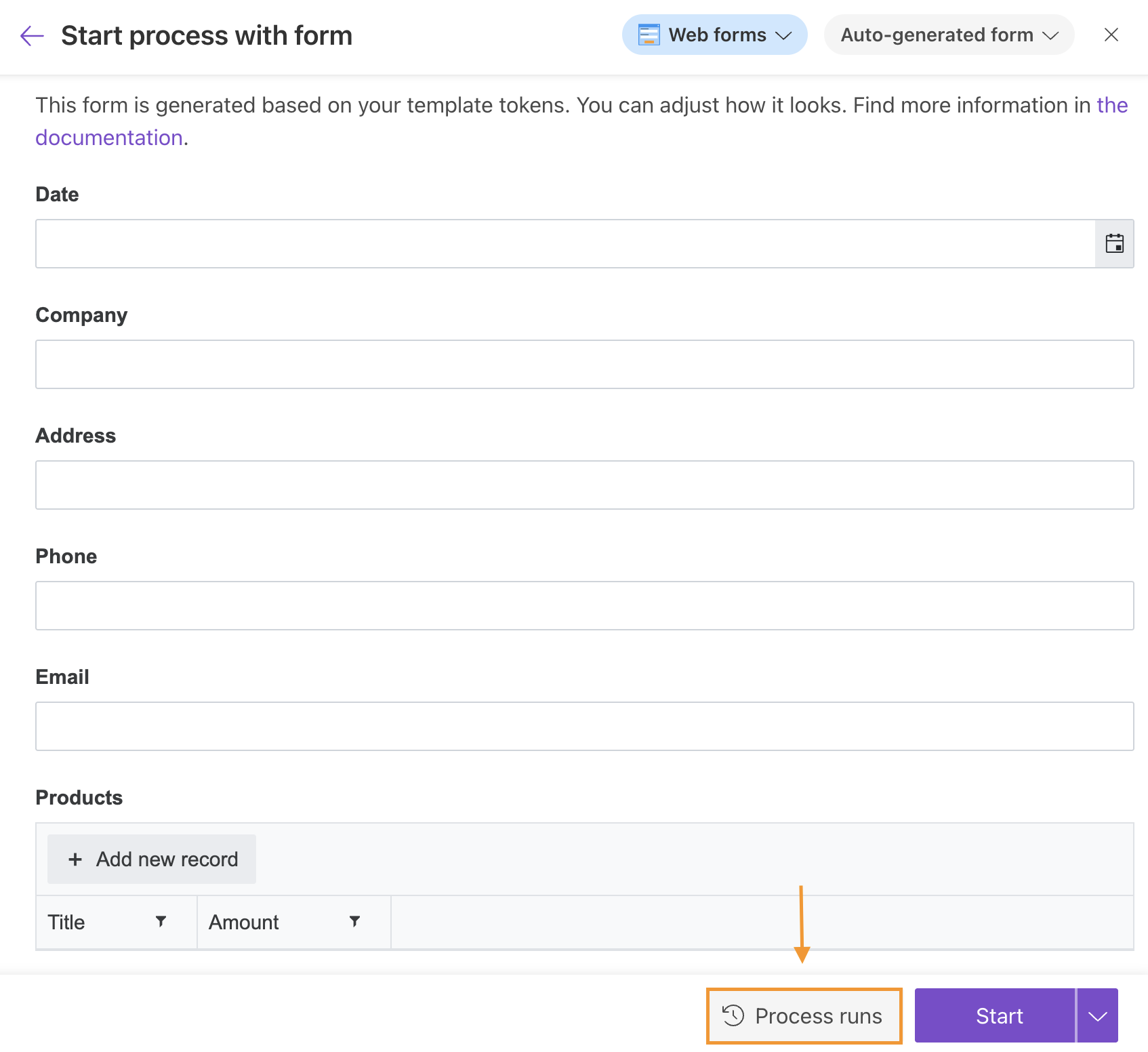
Task: Click into the Company text field
Action: pos(584,364)
